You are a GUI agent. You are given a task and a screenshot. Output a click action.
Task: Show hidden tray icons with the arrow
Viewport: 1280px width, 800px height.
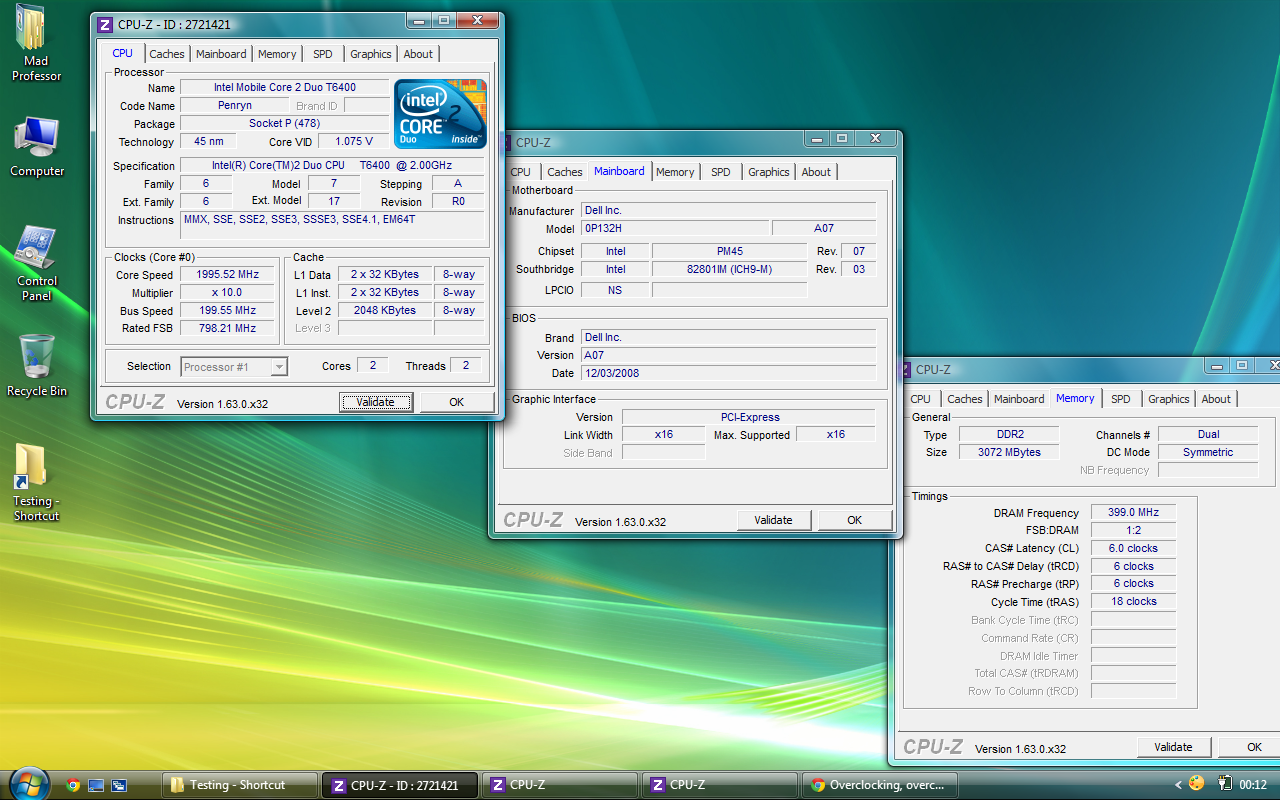pos(1179,785)
